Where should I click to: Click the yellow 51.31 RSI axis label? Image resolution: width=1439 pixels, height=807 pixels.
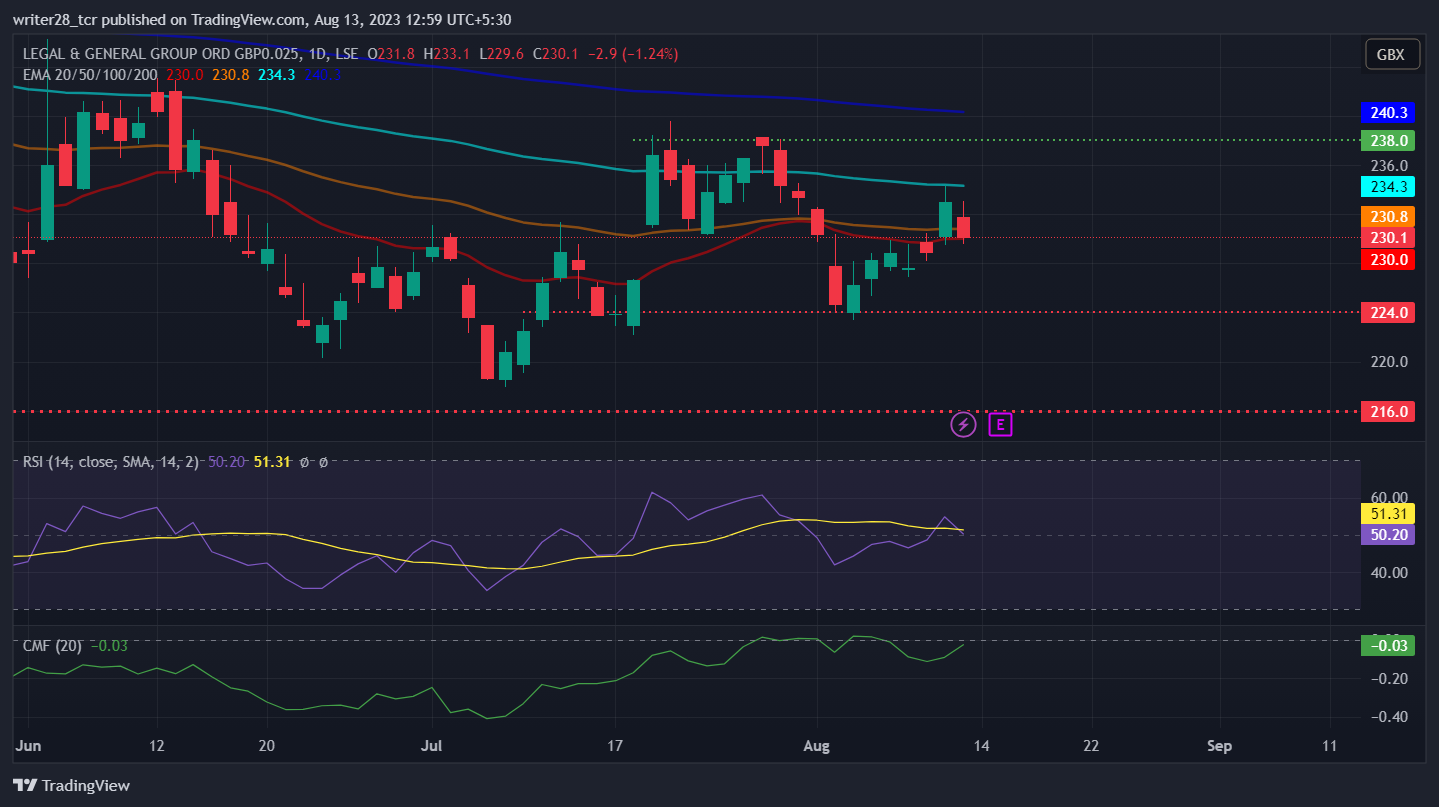(1388, 514)
